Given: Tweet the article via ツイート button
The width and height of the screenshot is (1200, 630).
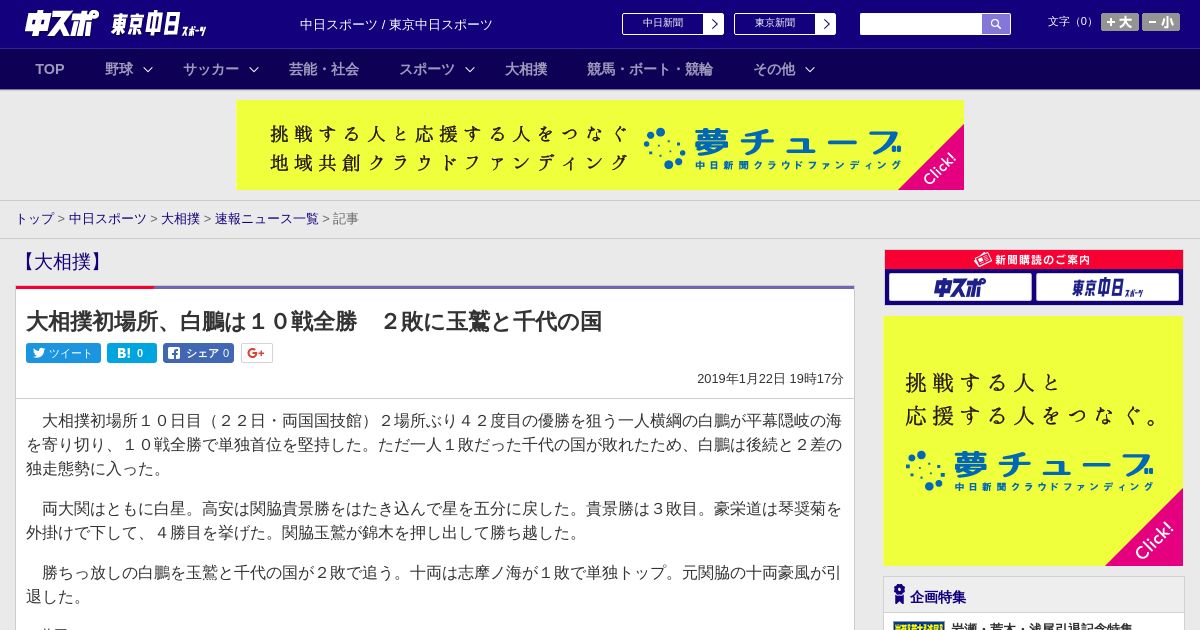Looking at the screenshot, I should click(63, 353).
